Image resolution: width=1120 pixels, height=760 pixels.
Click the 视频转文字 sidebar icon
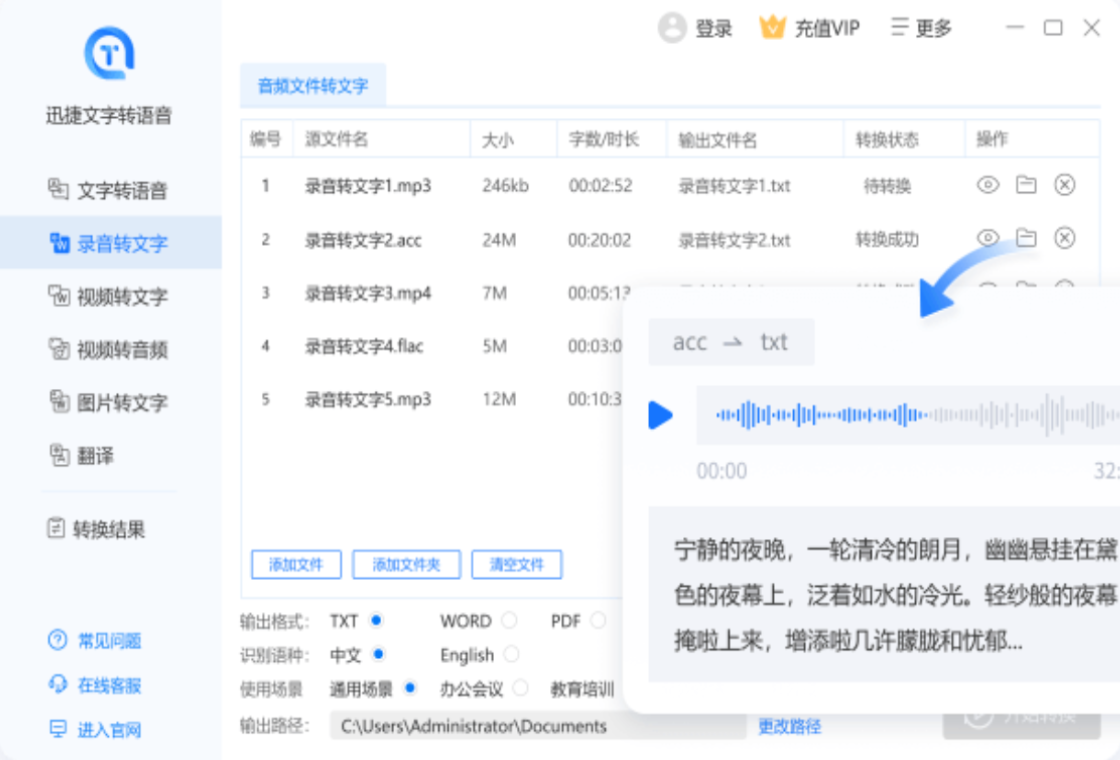tap(58, 295)
